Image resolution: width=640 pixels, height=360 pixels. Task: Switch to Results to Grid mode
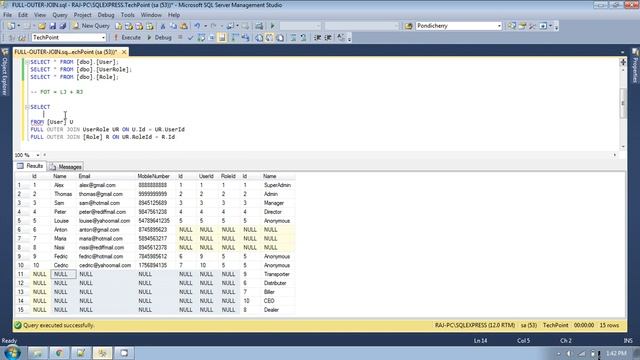tap(269, 38)
